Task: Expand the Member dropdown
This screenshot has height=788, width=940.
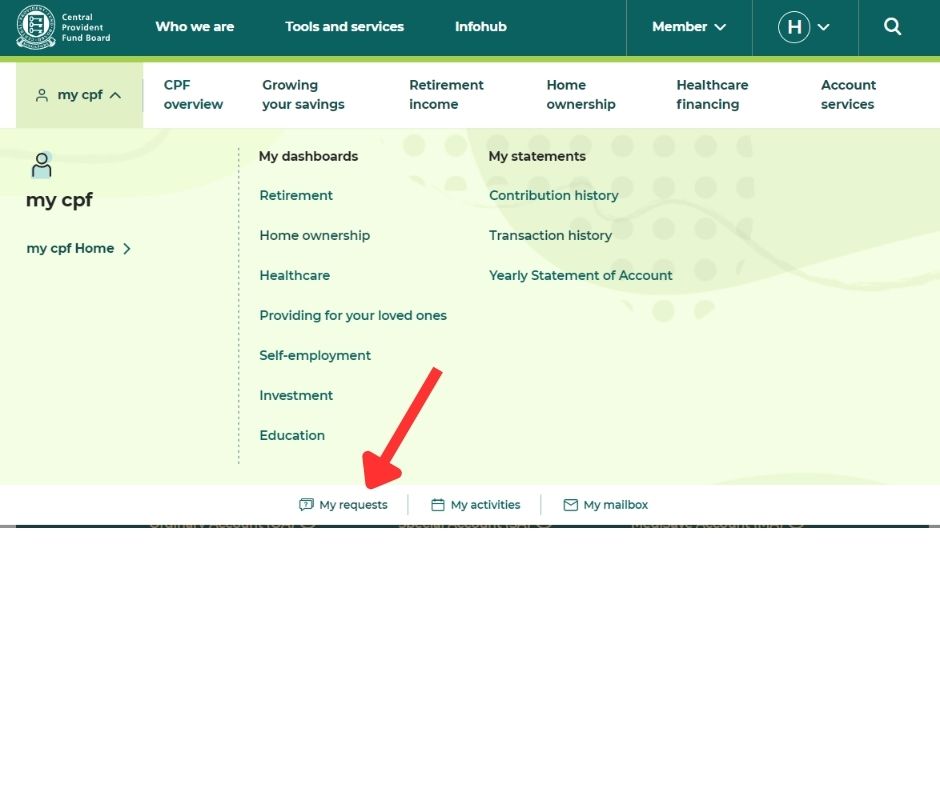Action: pos(689,27)
